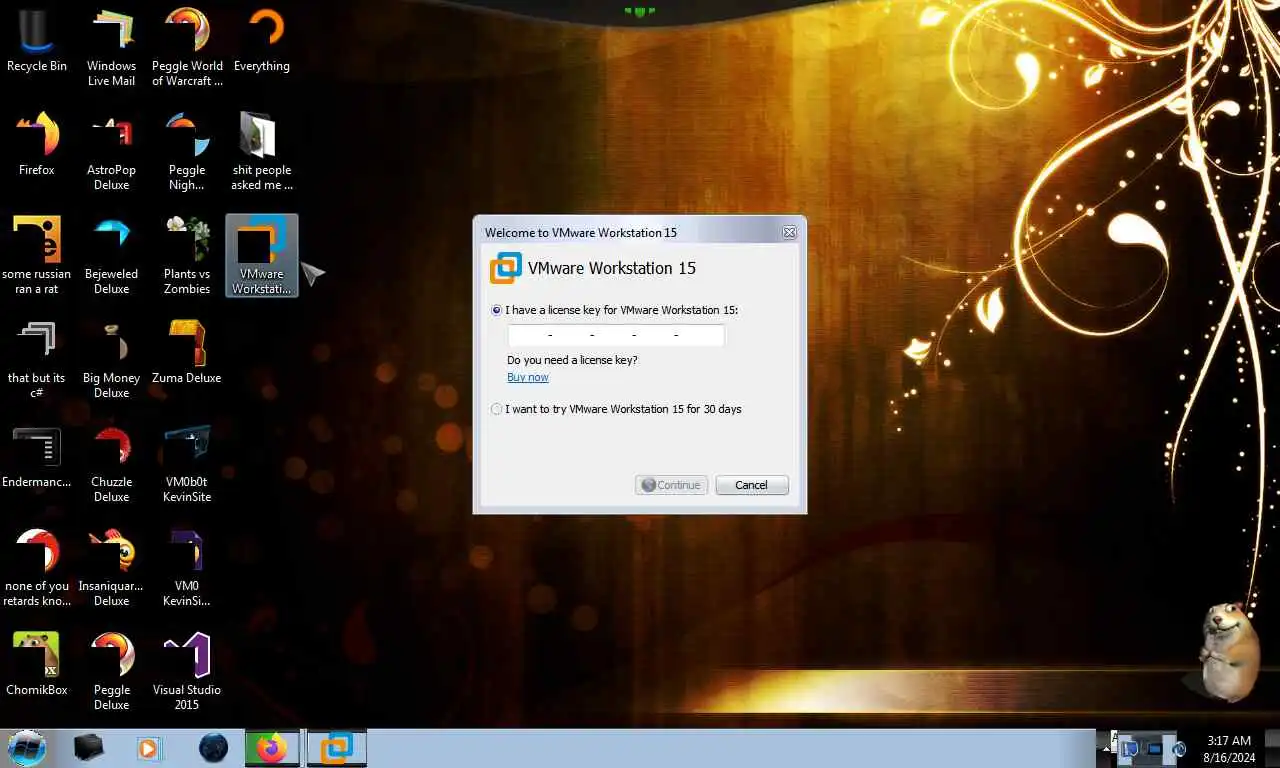Close the Welcome to VMware Workstation dialog
Screen dimensions: 1280x768
tap(789, 232)
